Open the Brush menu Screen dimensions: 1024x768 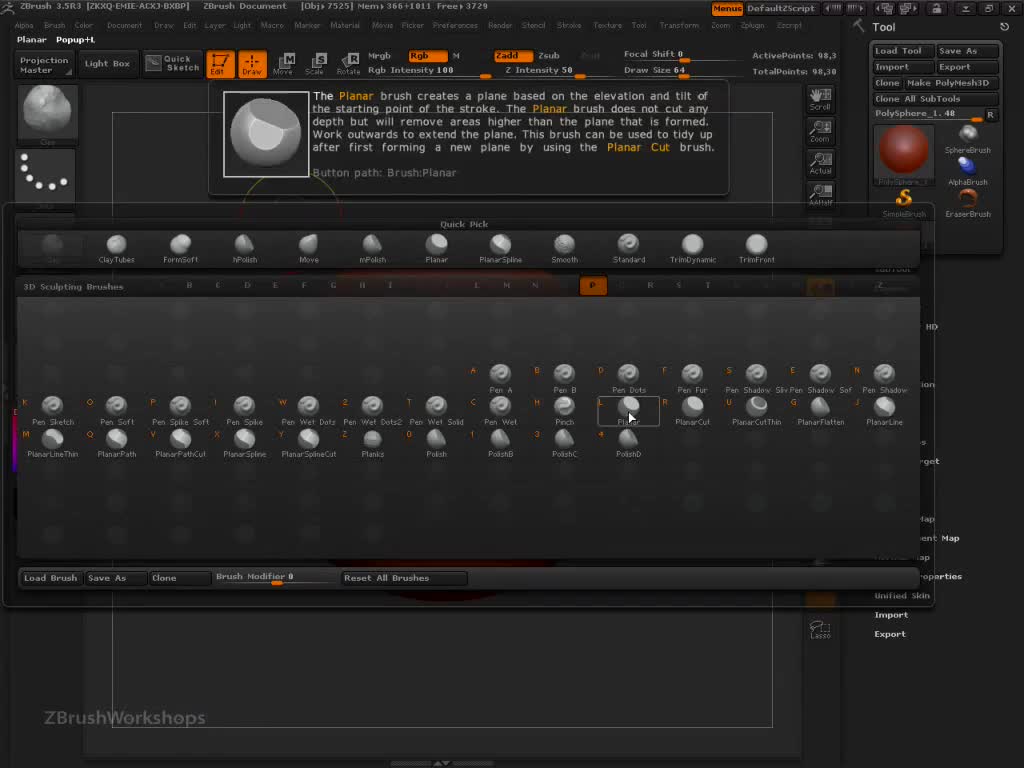[54, 25]
